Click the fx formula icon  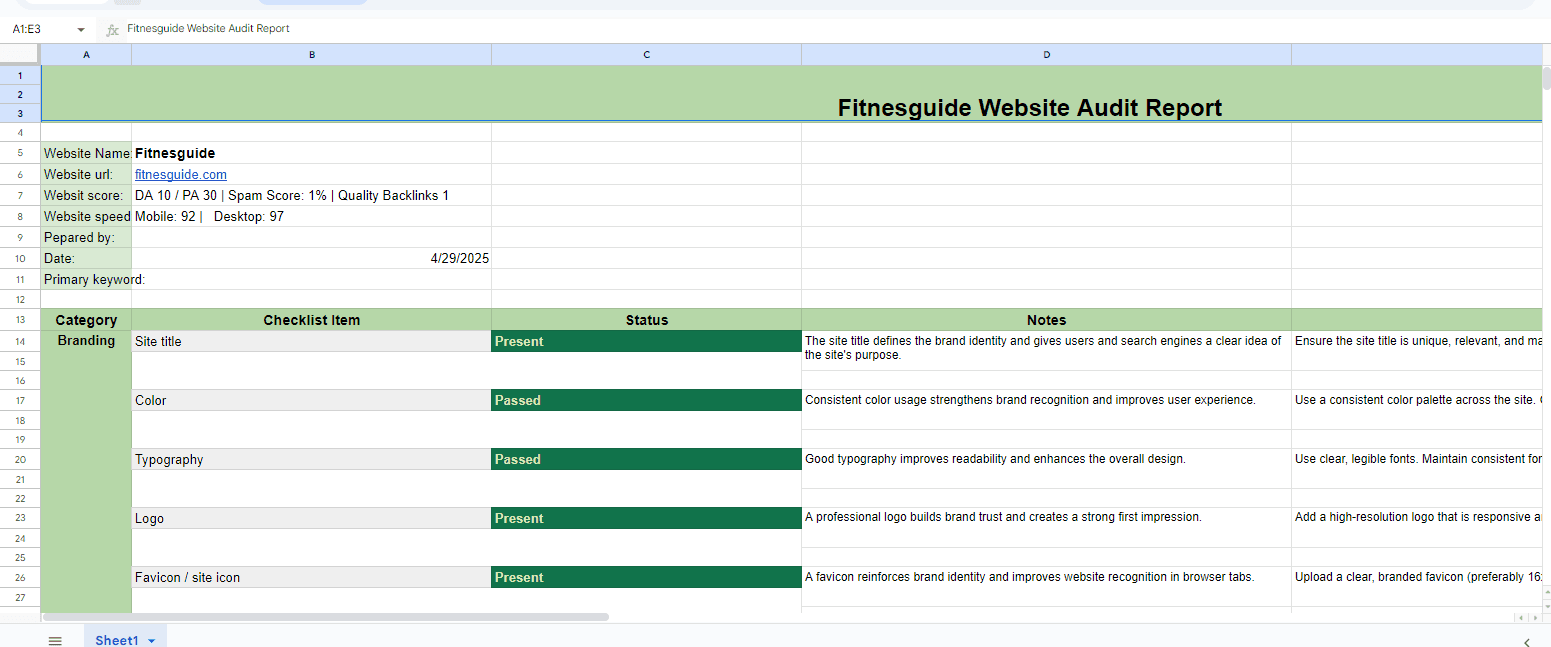coord(112,30)
